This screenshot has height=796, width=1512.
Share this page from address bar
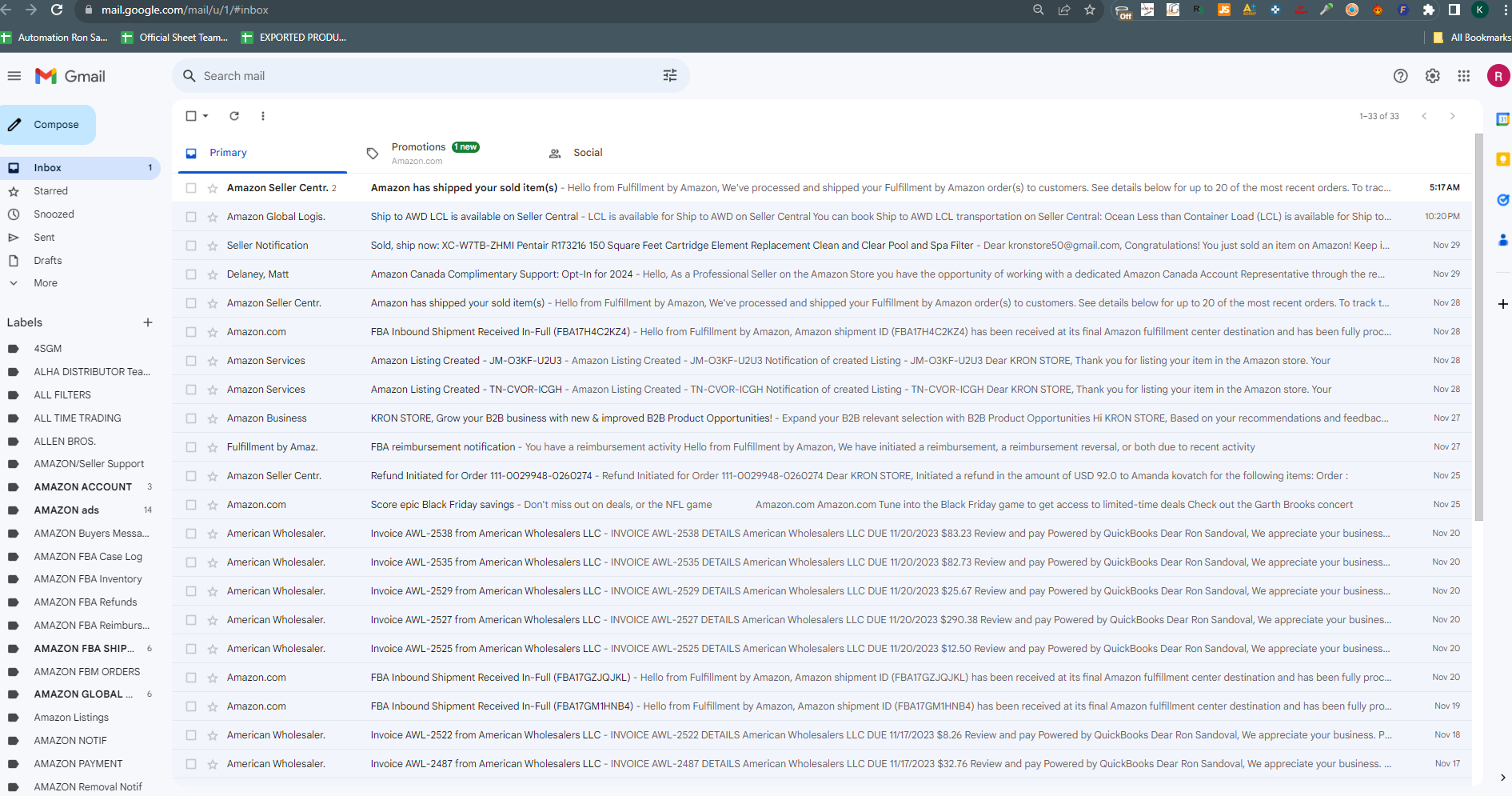tap(1064, 10)
